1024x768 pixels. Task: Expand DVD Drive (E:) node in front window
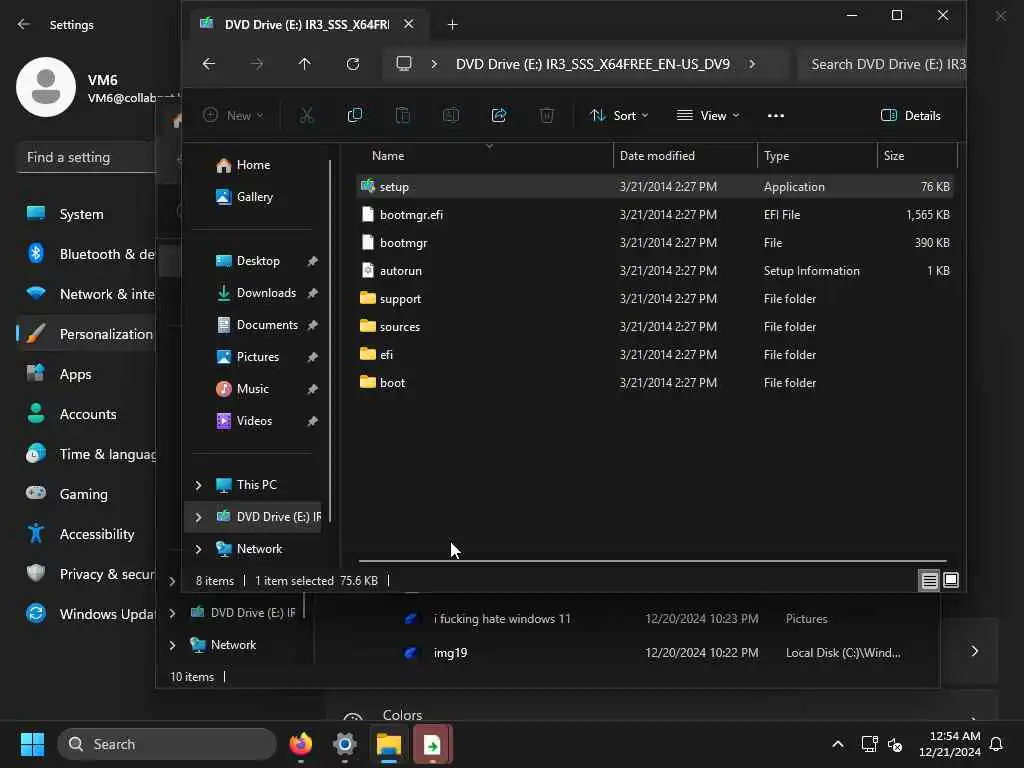(x=199, y=517)
